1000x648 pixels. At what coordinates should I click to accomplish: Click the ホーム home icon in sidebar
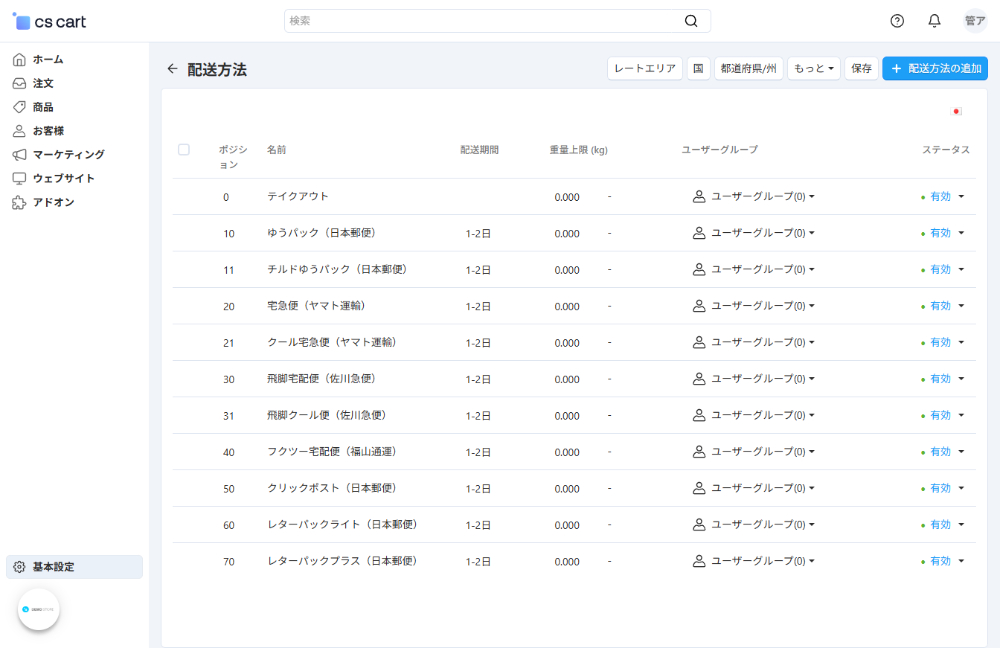tap(18, 59)
